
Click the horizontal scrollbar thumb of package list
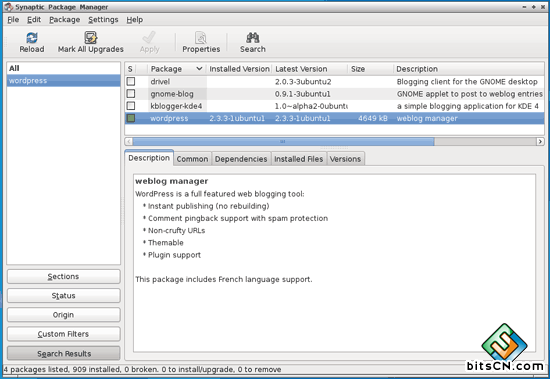click(x=283, y=141)
